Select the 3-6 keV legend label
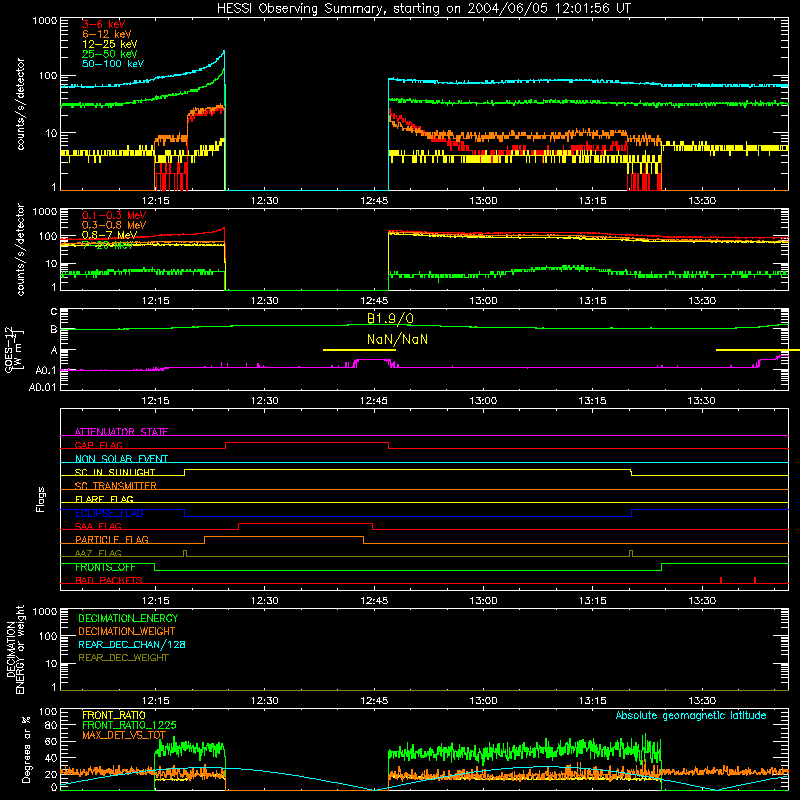 104,24
